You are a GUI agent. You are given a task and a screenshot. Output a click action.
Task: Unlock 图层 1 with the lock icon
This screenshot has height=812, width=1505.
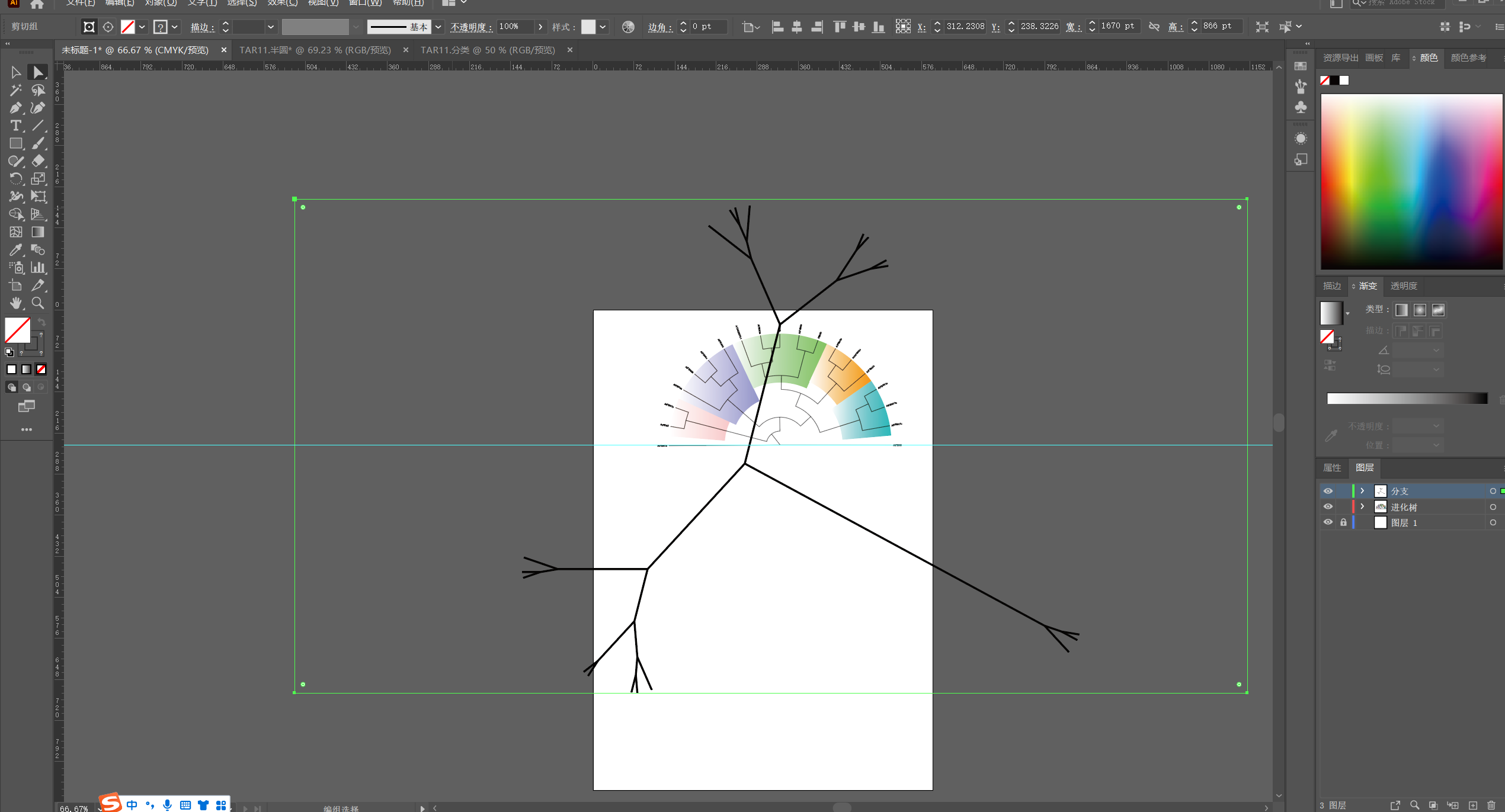click(x=1343, y=522)
